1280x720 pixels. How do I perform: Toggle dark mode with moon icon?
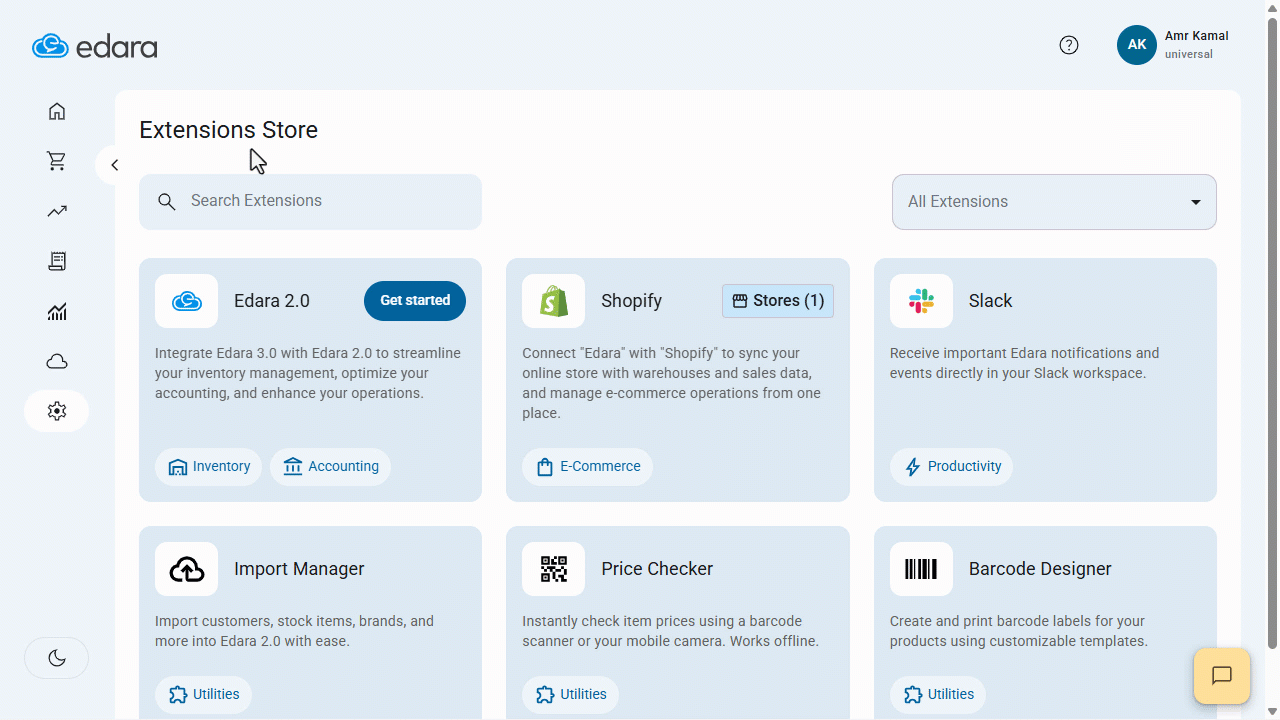coord(57,658)
